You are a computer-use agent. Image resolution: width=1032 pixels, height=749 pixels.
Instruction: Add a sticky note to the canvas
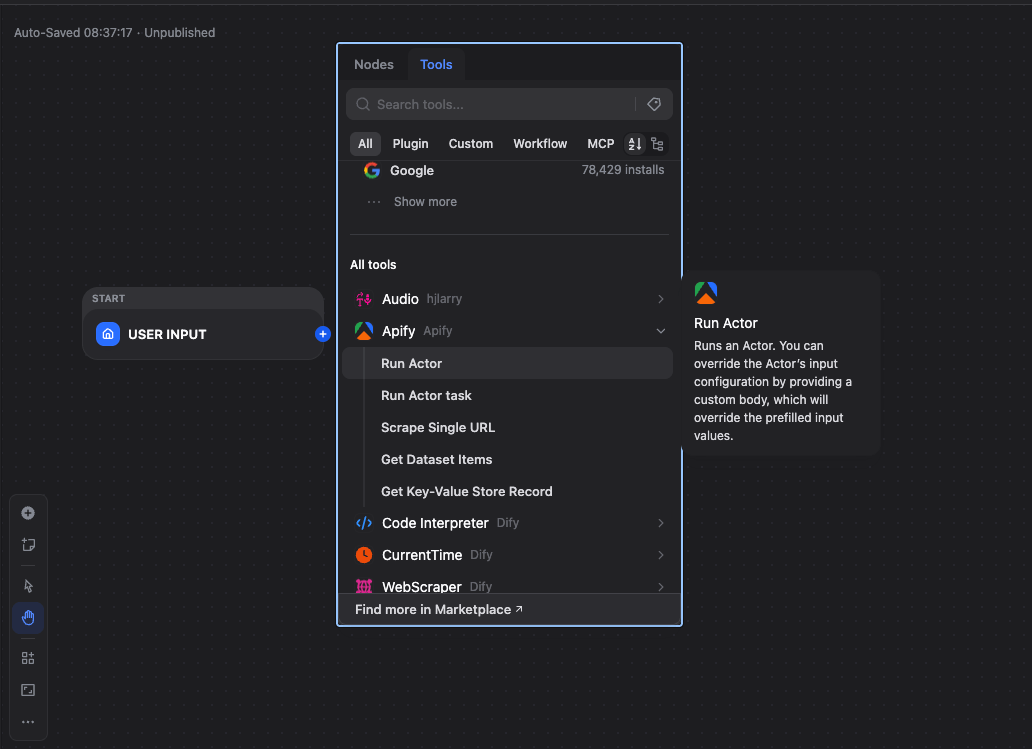(28, 544)
